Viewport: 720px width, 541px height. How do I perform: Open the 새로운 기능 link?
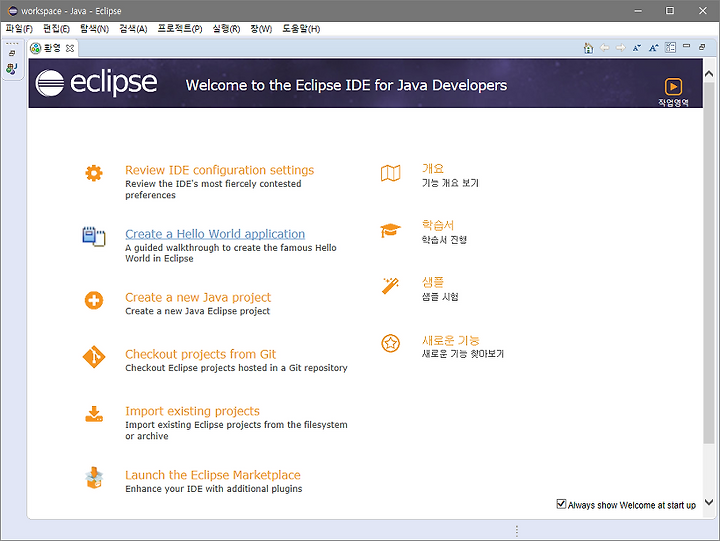[x=450, y=340]
